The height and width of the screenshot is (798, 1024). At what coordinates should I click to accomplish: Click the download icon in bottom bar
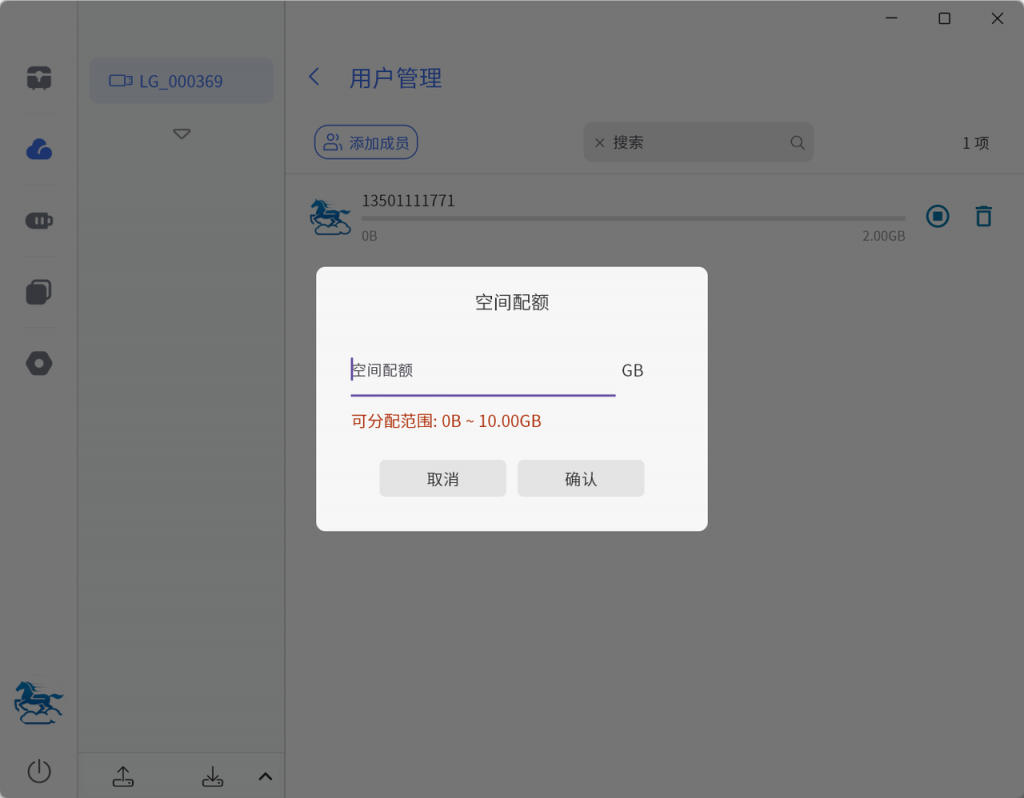point(212,776)
